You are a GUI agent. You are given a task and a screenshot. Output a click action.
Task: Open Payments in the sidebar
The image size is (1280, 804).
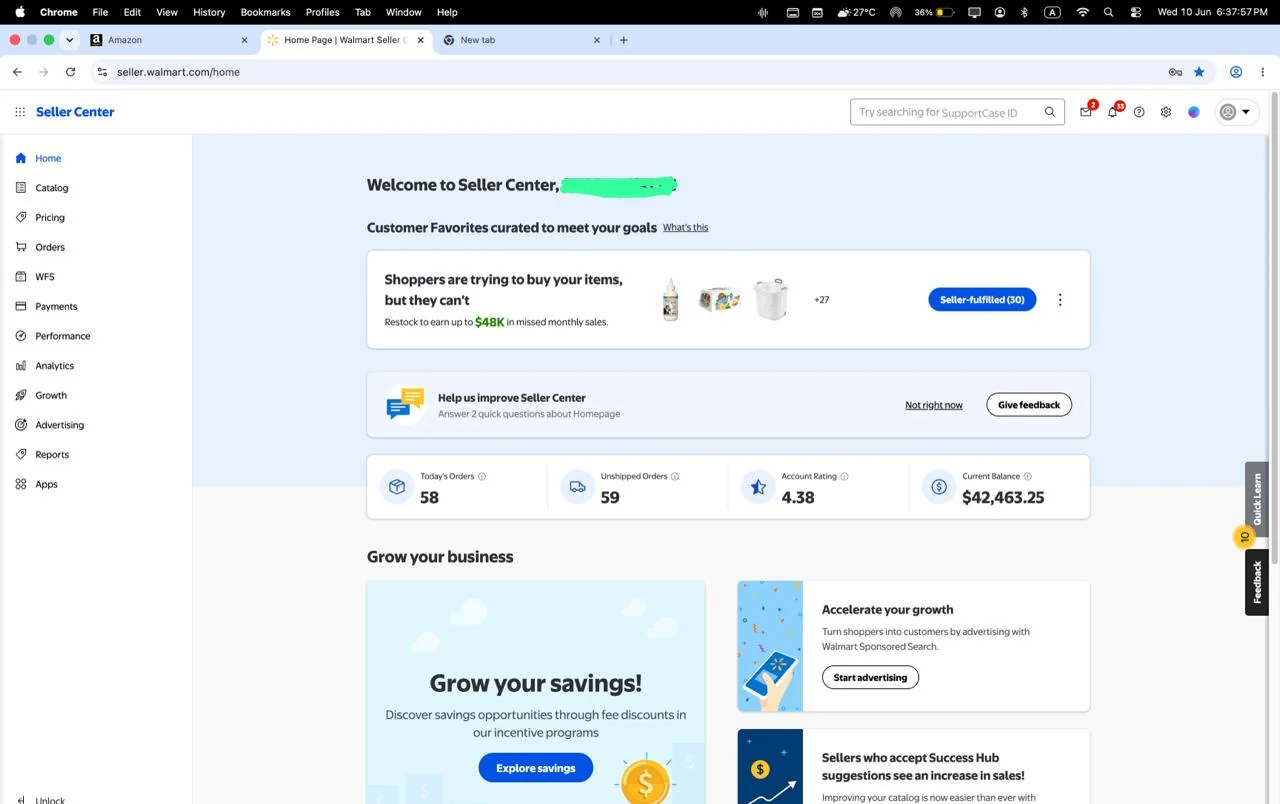click(x=56, y=306)
